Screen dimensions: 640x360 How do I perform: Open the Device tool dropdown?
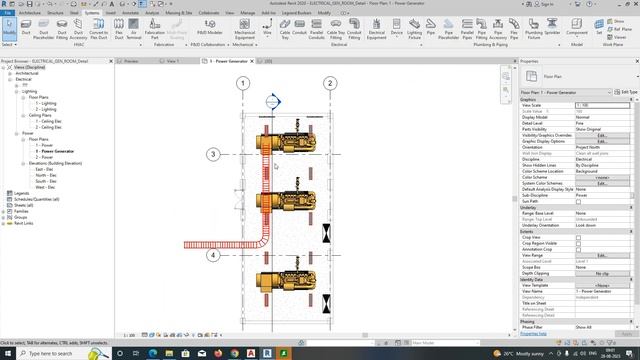pos(396,37)
